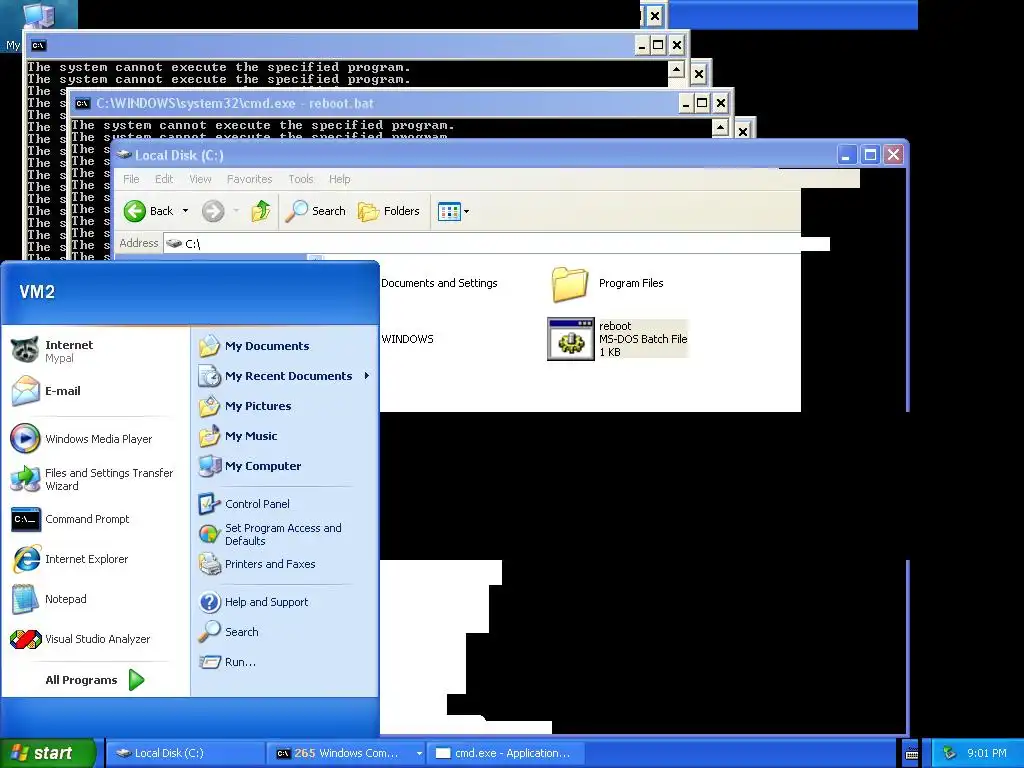
Task: Open Back history dropdown arrow
Action: 185,211
